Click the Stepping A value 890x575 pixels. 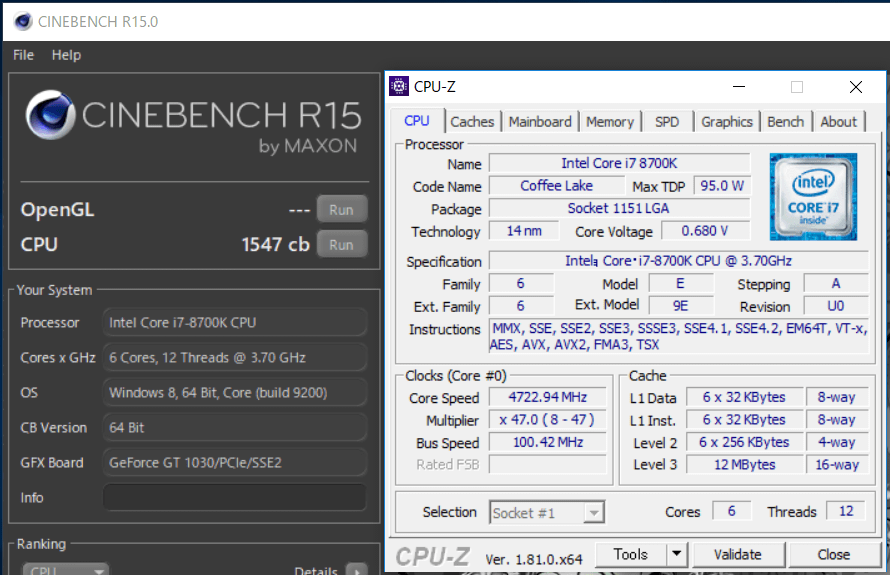pyautogui.click(x=836, y=283)
